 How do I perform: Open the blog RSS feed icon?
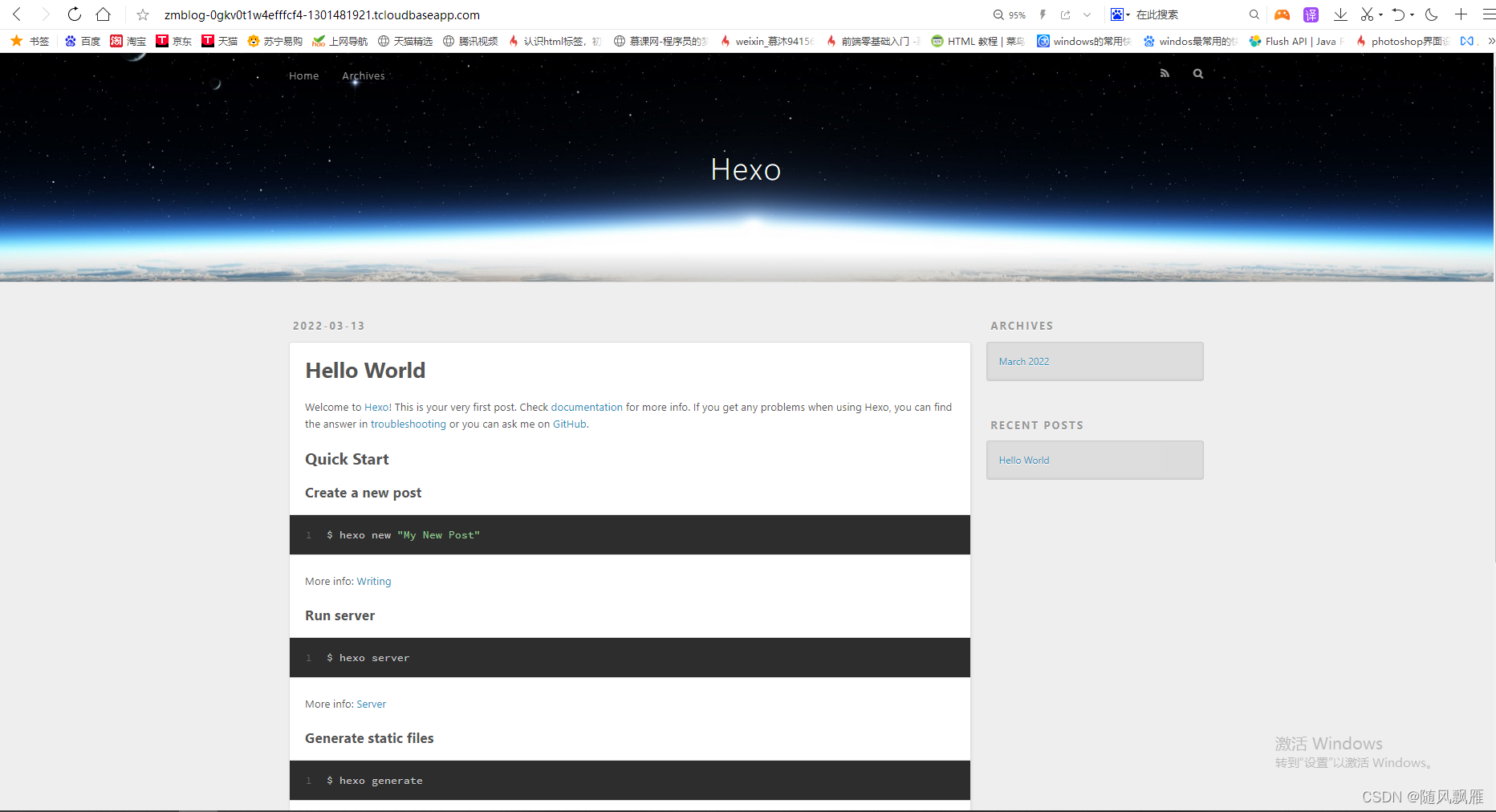coord(1165,73)
